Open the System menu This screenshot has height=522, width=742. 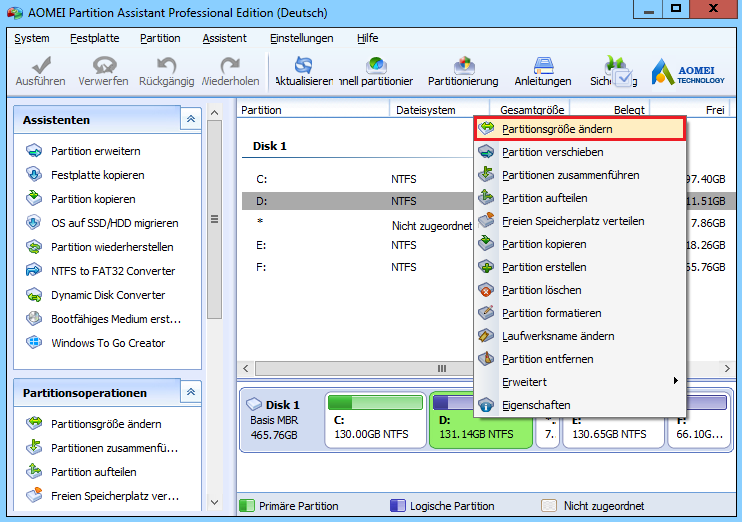(x=32, y=38)
